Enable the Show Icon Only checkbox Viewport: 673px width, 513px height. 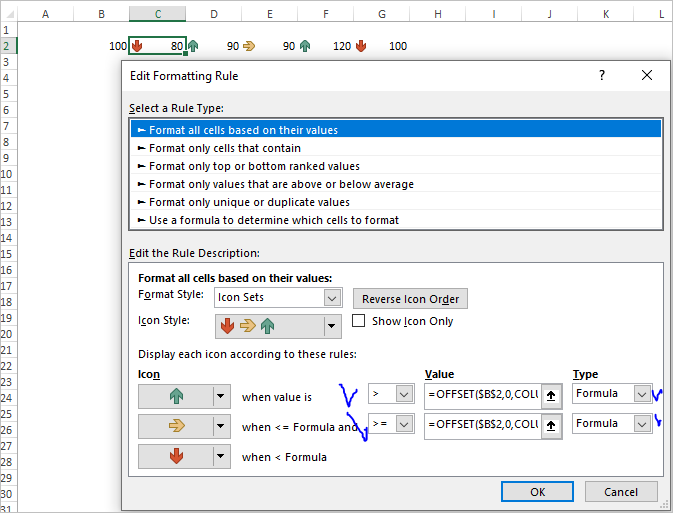358,321
